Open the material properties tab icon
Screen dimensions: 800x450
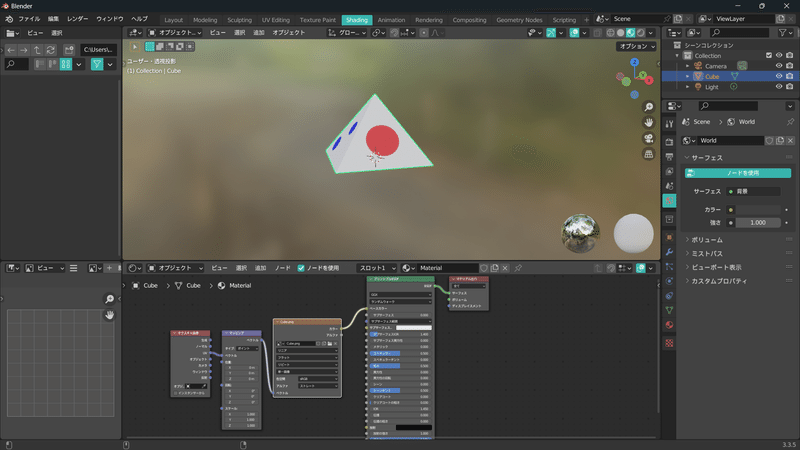point(669,325)
